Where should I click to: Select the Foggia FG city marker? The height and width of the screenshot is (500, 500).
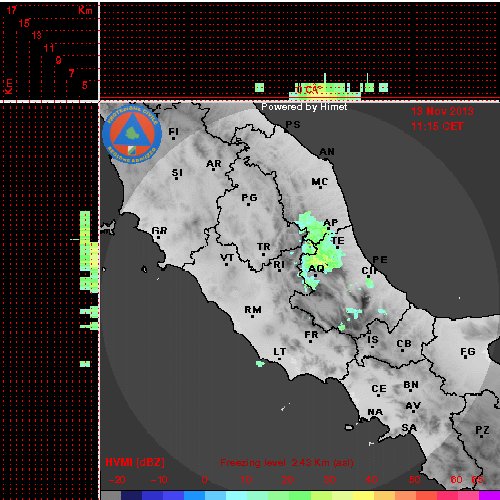click(467, 357)
